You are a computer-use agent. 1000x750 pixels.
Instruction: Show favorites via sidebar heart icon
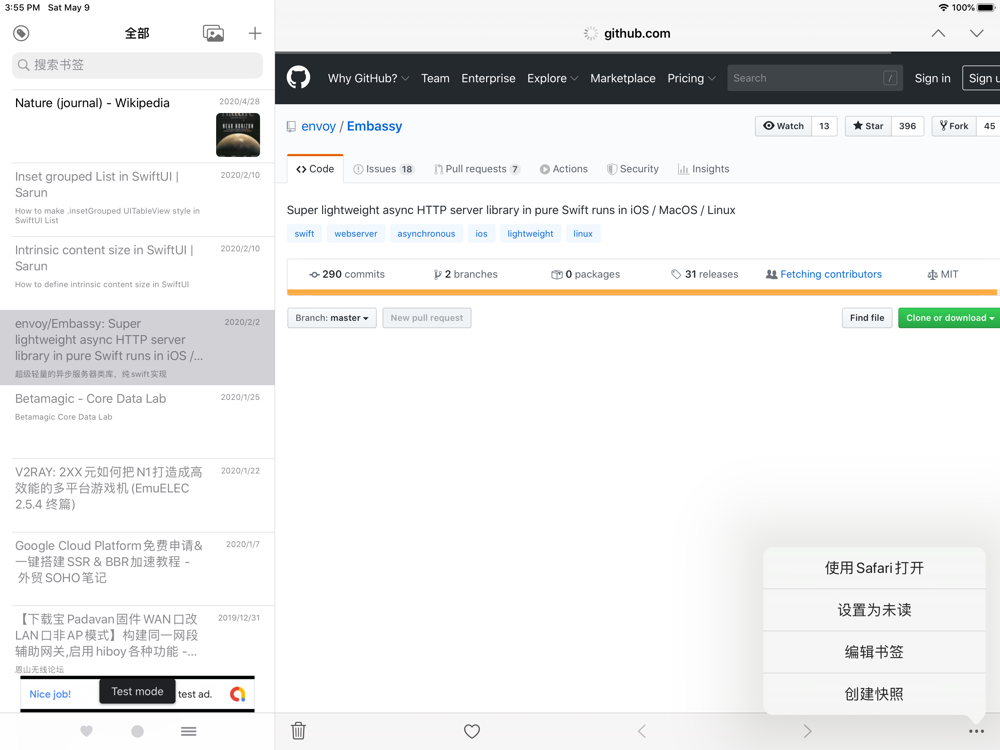pyautogui.click(x=87, y=731)
